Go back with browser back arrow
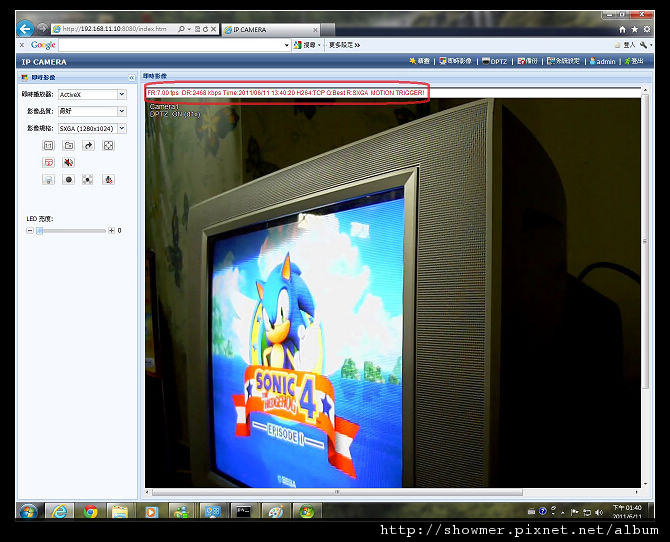The width and height of the screenshot is (670, 542). (26, 29)
